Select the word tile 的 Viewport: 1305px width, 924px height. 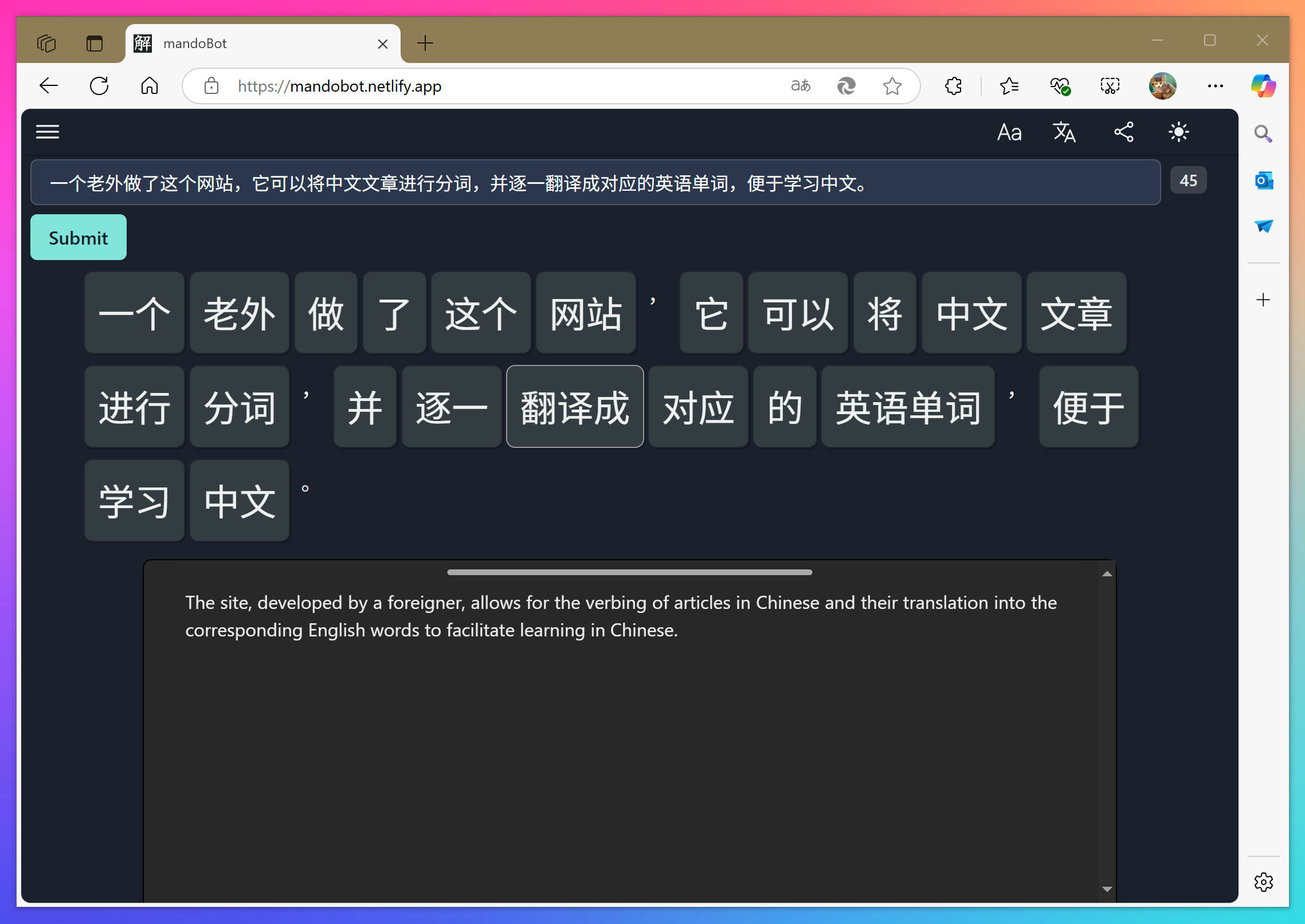(x=785, y=407)
